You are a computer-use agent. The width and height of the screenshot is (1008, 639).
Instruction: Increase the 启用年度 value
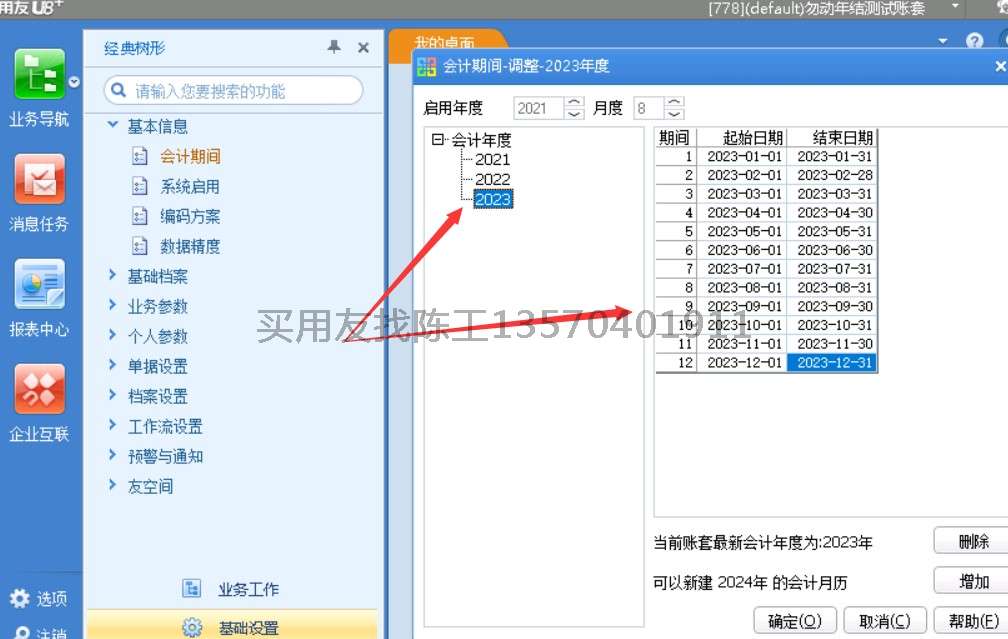pyautogui.click(x=574, y=102)
